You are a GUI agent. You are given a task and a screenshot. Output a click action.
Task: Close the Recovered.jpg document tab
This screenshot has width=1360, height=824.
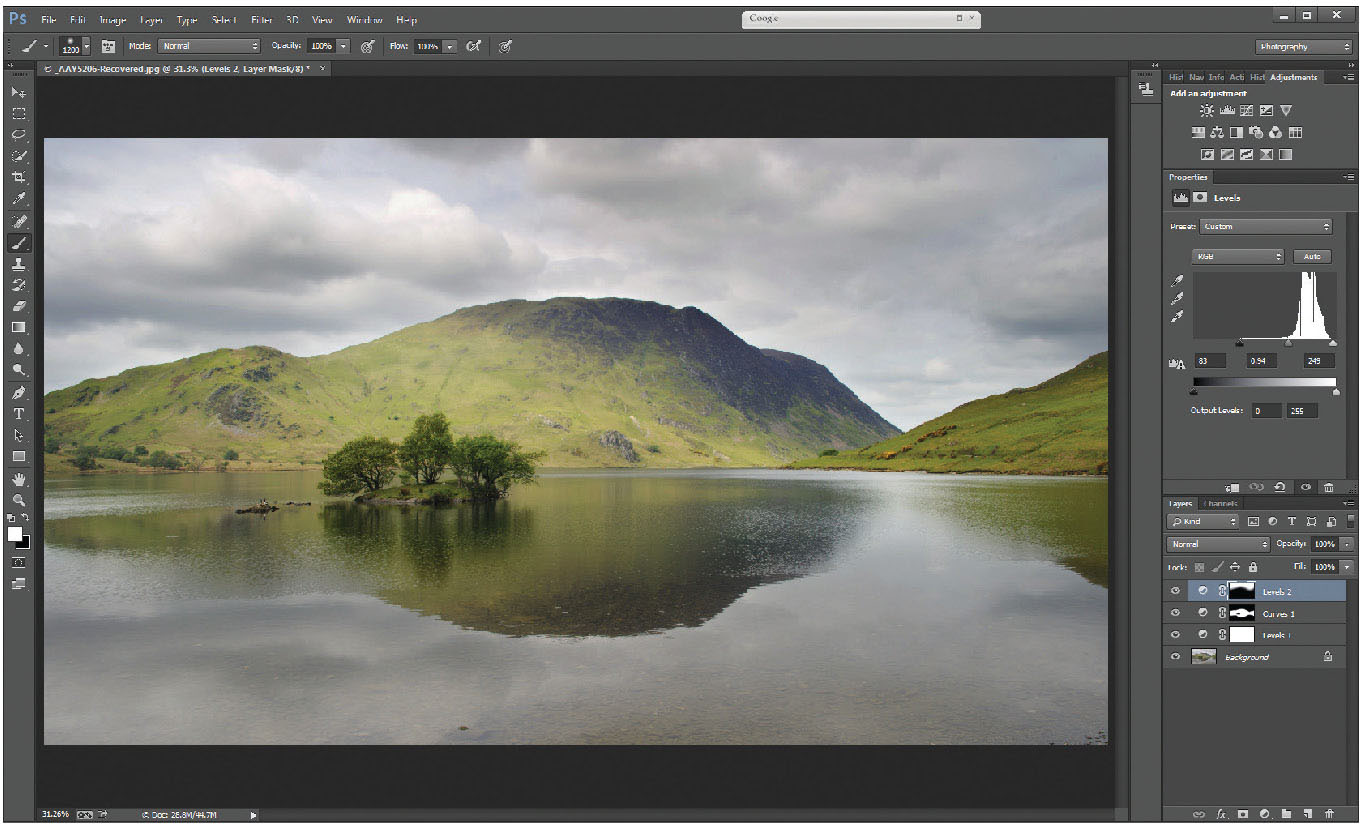click(322, 68)
